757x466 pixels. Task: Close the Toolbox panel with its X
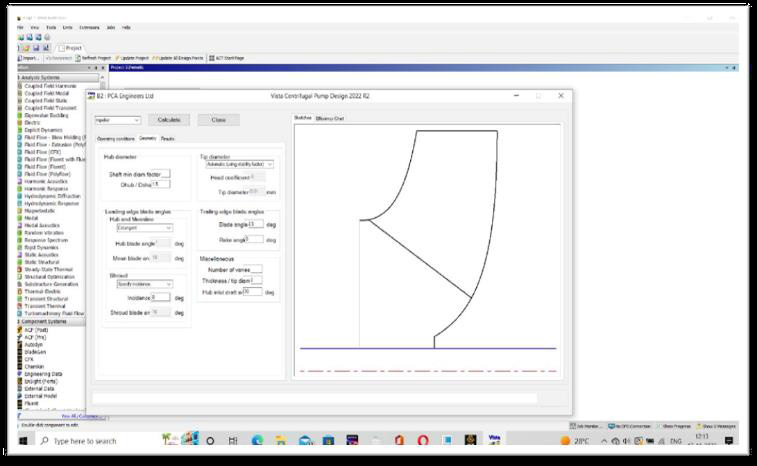[103, 68]
